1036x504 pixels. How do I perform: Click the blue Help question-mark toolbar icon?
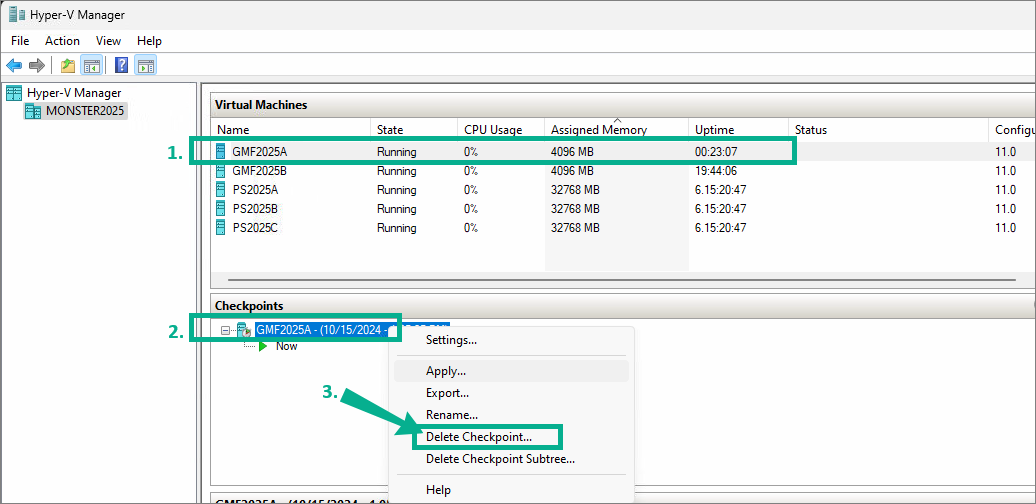tap(122, 65)
